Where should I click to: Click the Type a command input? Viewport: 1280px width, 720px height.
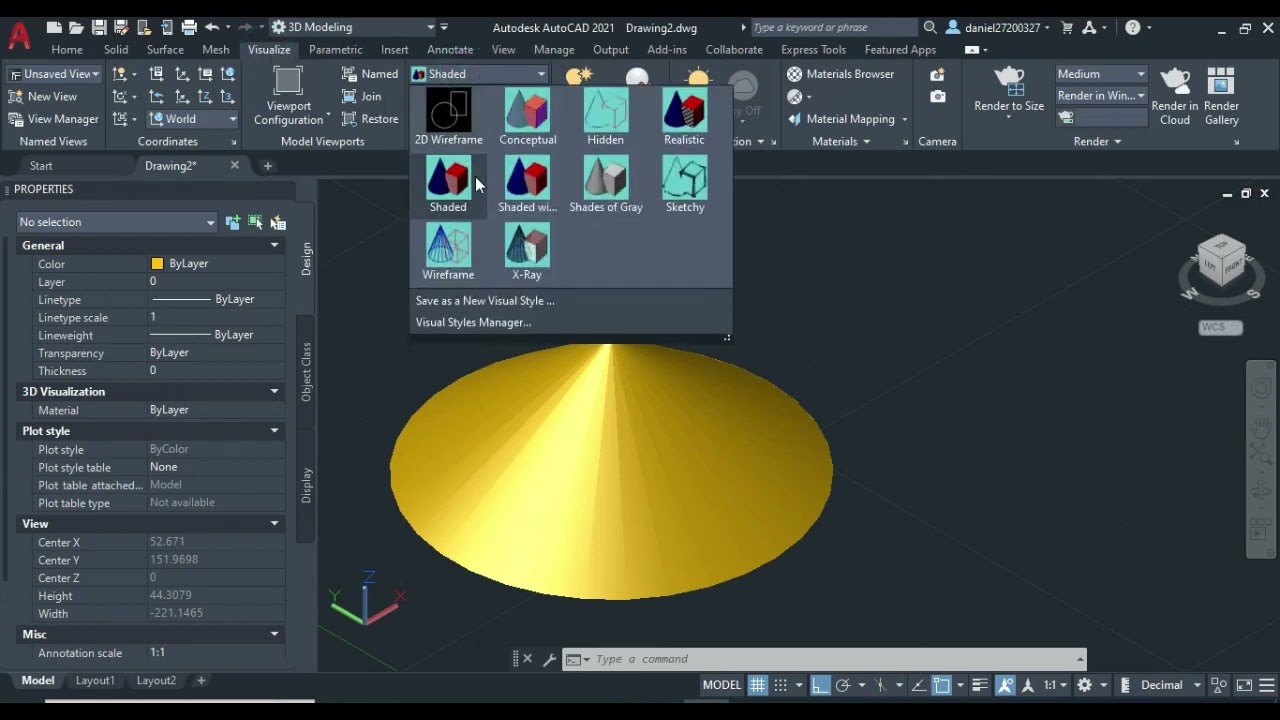click(x=835, y=659)
